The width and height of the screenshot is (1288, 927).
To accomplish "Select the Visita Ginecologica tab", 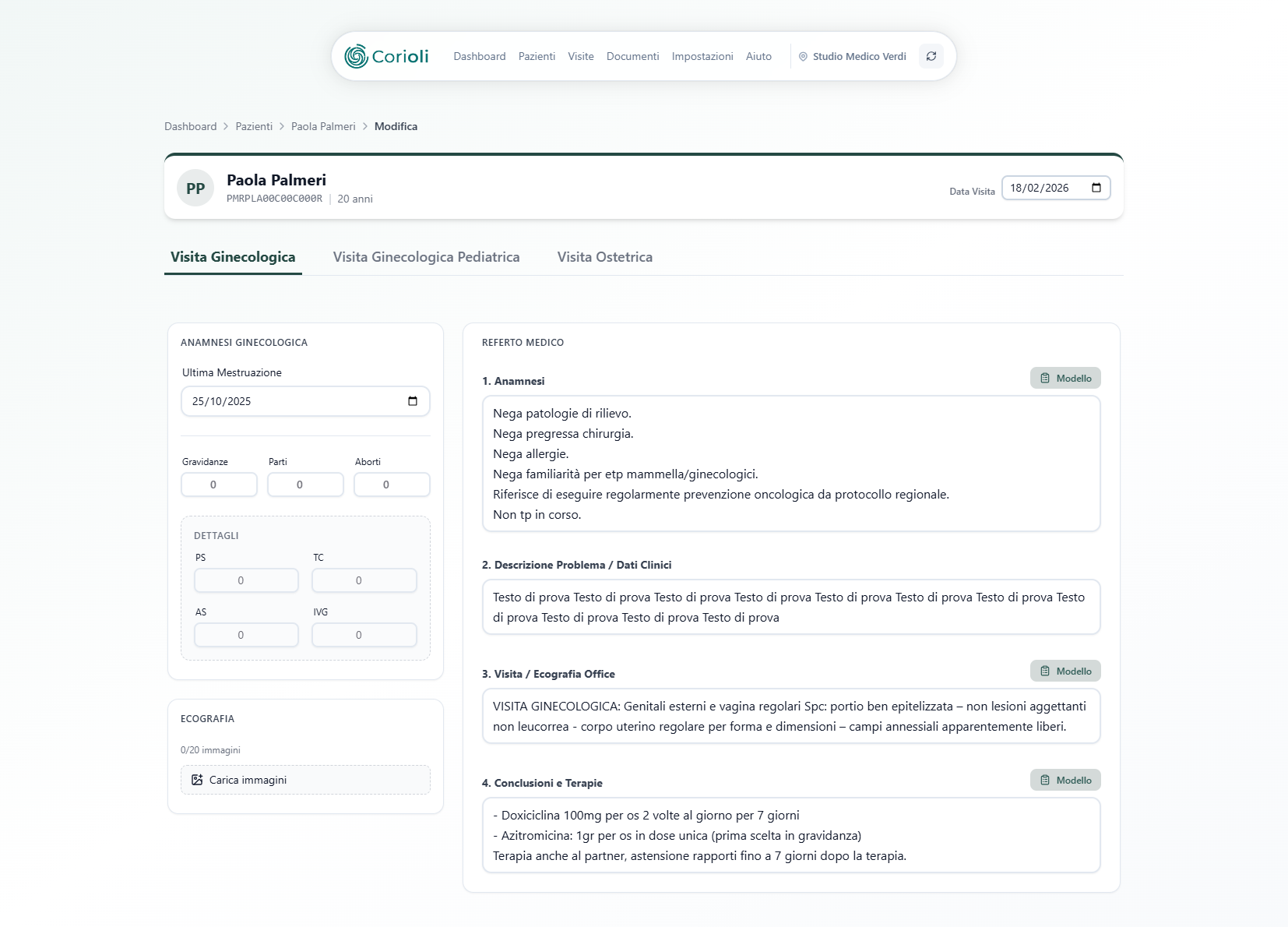I will point(233,257).
